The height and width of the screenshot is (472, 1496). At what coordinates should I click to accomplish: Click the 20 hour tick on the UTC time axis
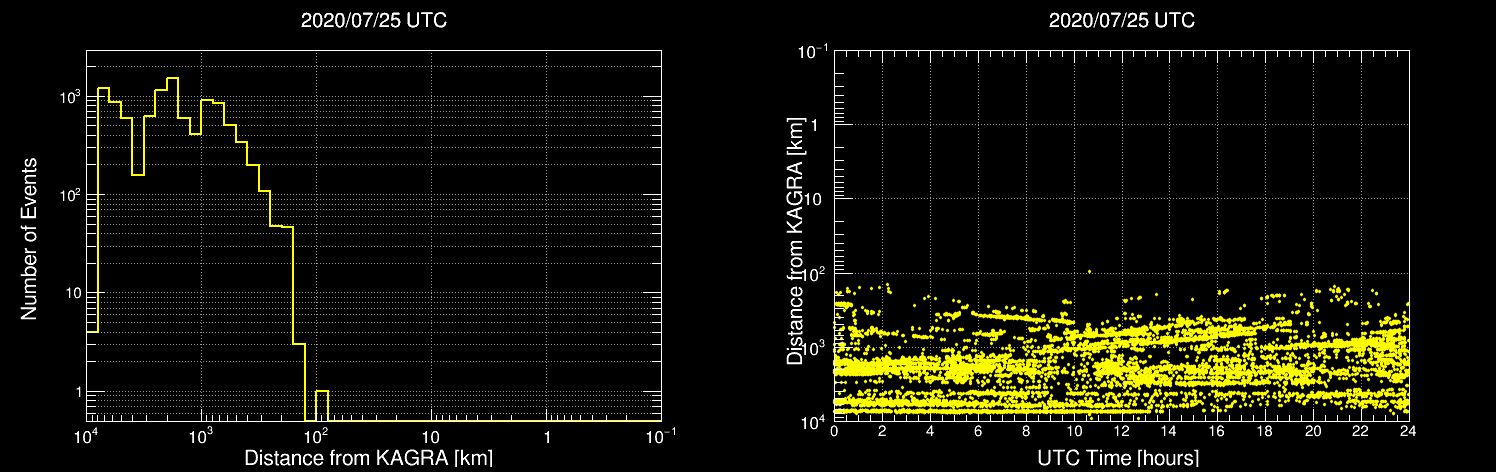[1313, 431]
